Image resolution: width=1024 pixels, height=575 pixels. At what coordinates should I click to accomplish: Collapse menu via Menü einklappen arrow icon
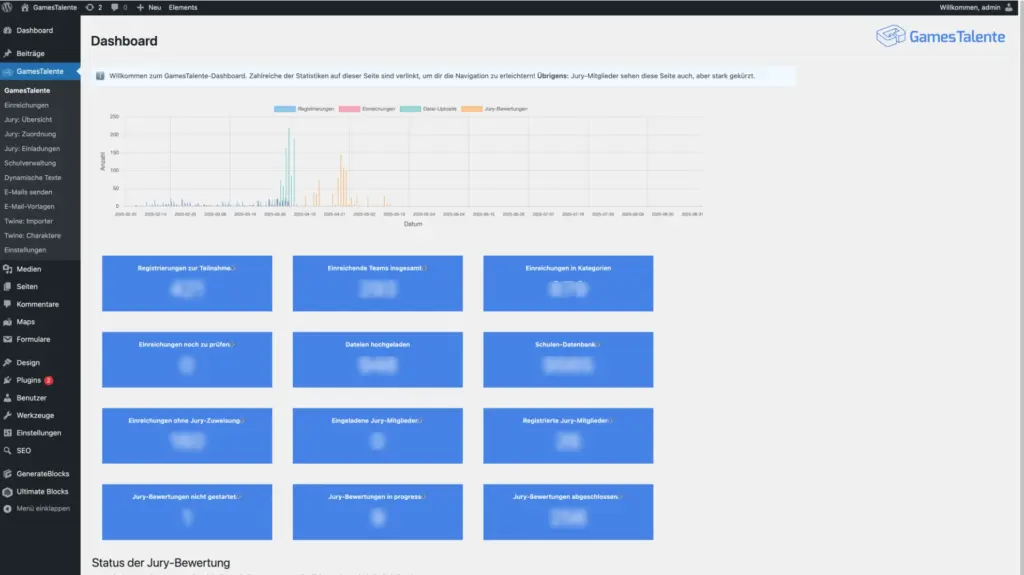[x=8, y=508]
